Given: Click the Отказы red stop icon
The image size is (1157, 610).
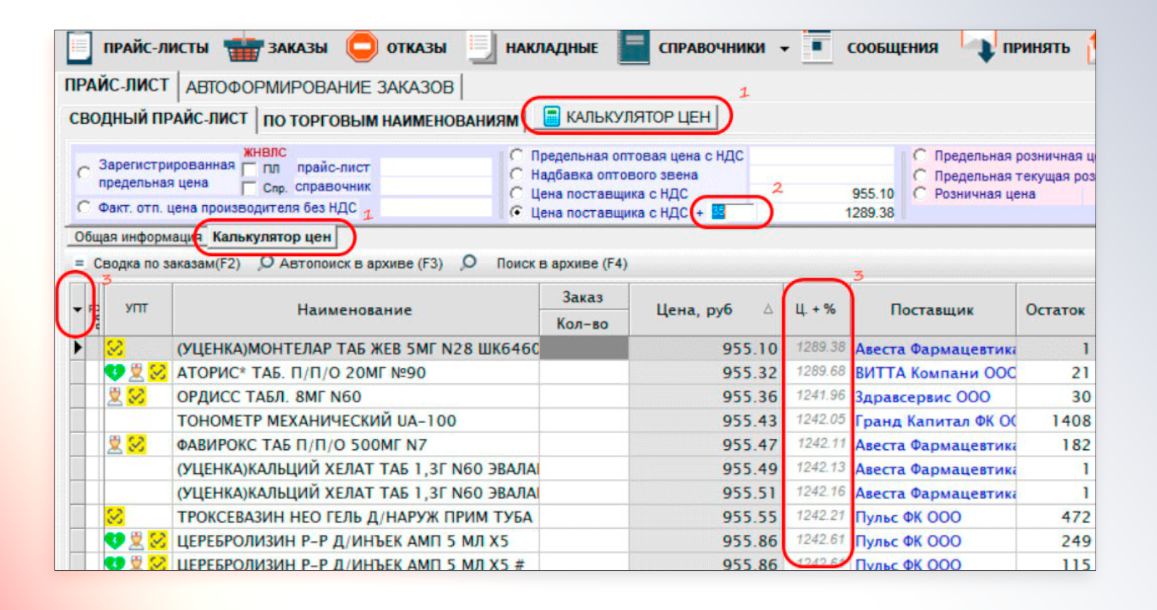Looking at the screenshot, I should [x=361, y=47].
